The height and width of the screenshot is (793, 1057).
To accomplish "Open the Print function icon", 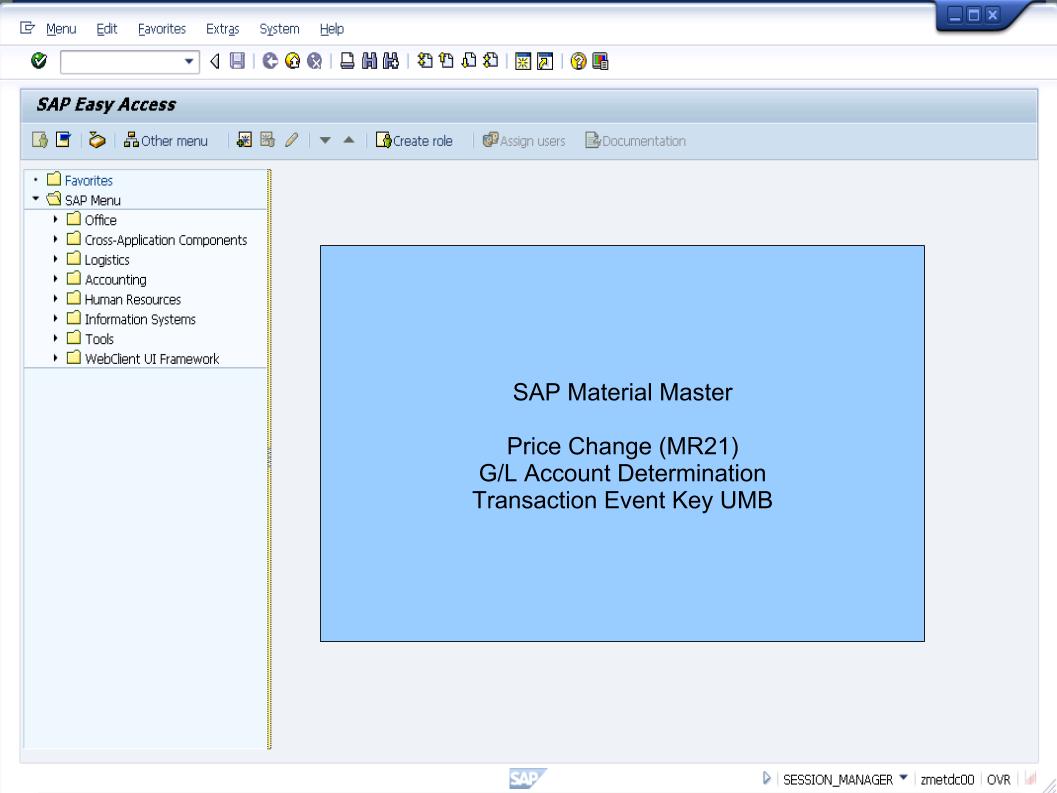I will pyautogui.click(x=347, y=62).
